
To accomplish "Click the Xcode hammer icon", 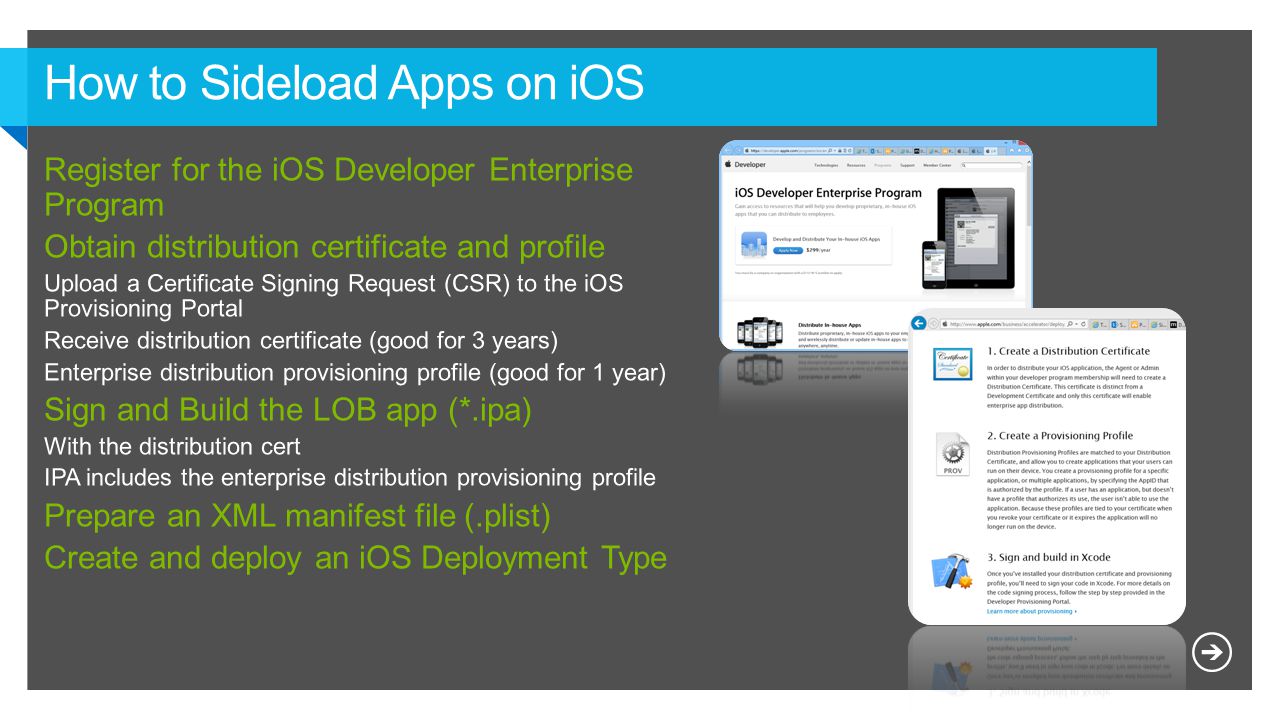I will coord(952,572).
